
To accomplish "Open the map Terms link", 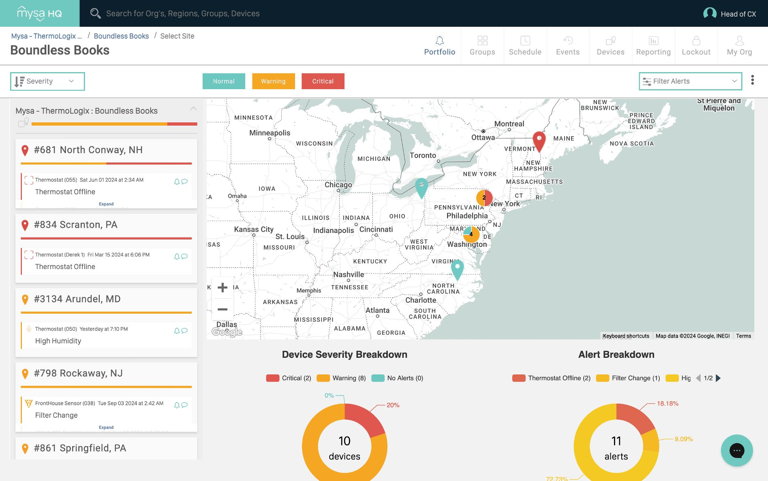I will 743,336.
